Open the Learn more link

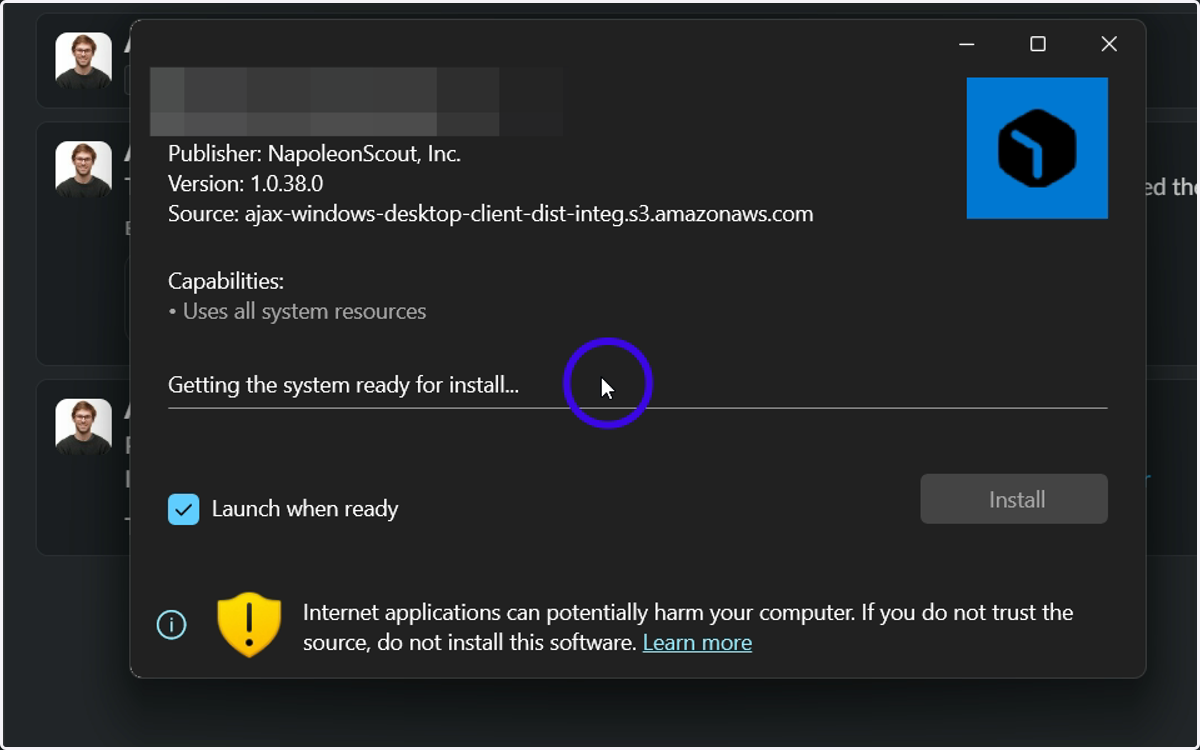697,643
